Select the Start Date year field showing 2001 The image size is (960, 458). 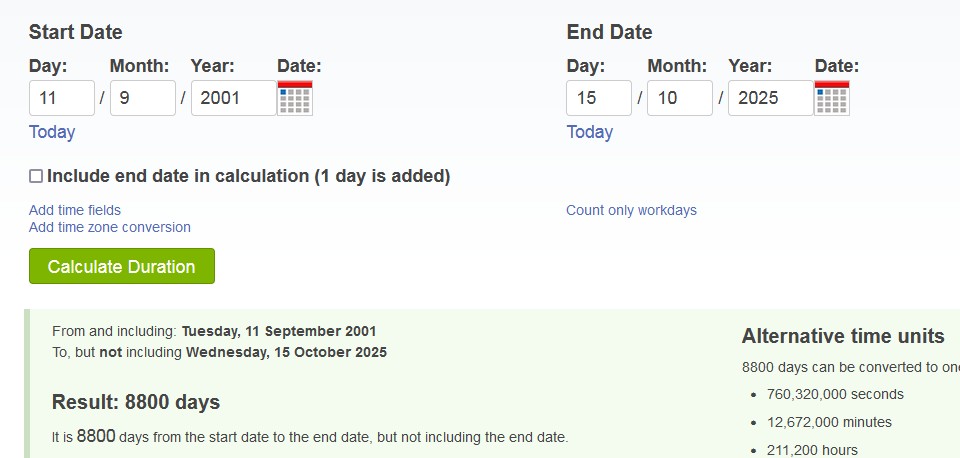click(x=233, y=98)
